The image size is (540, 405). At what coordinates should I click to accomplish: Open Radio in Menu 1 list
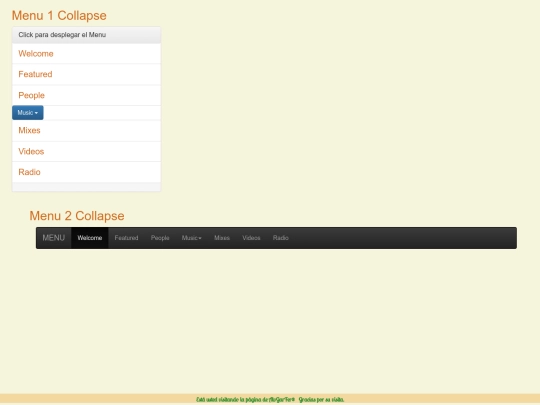[x=29, y=172]
